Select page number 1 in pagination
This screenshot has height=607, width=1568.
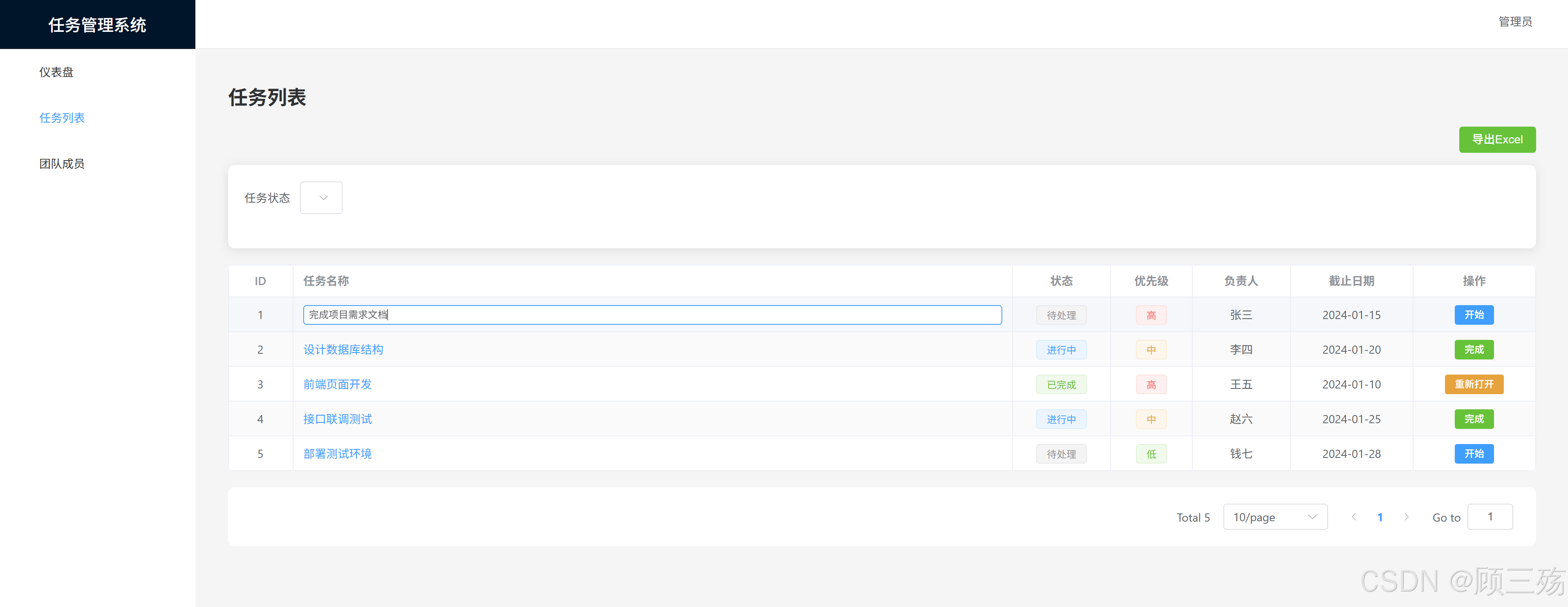point(1380,517)
